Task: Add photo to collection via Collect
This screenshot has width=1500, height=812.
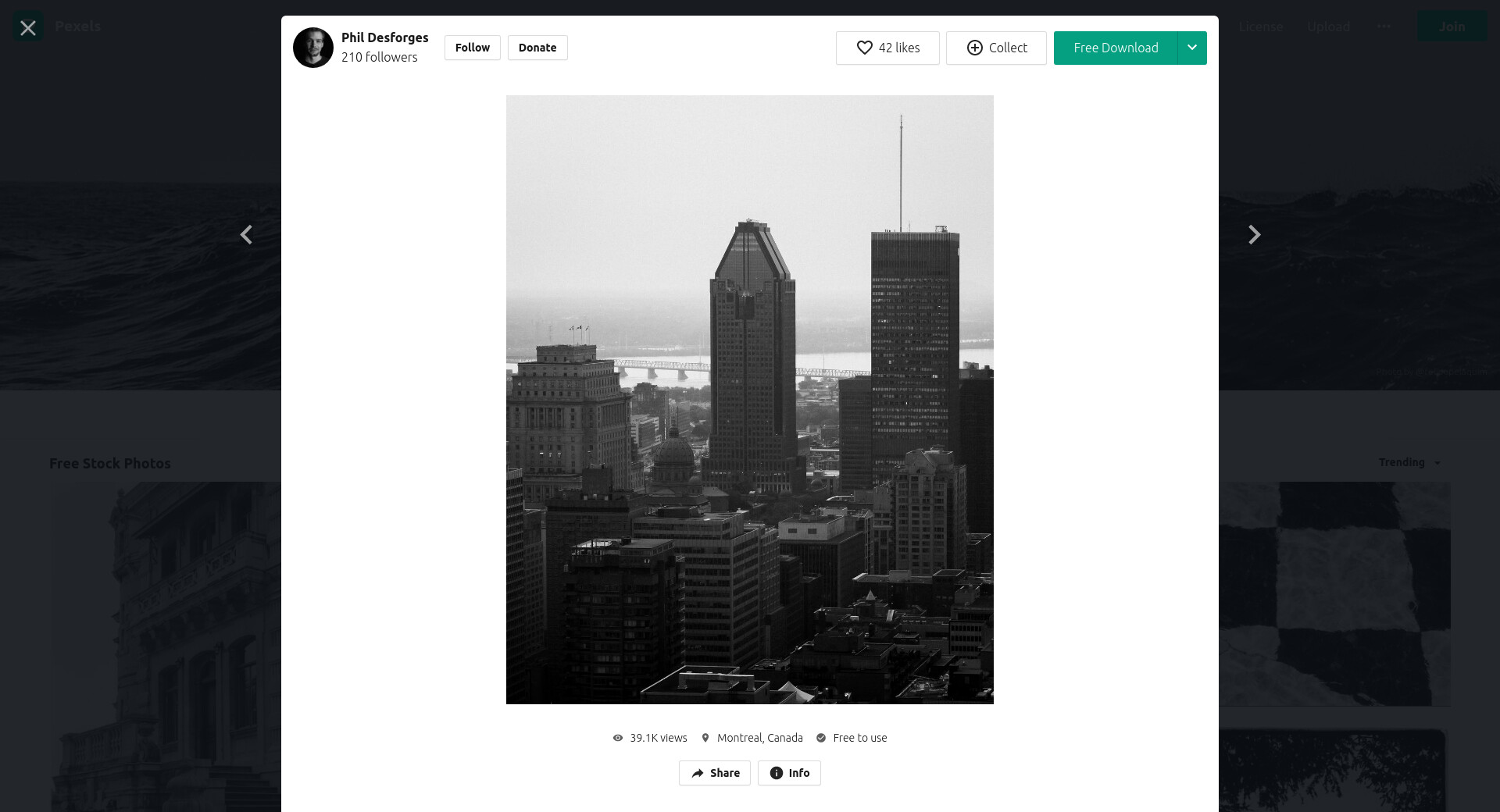Action: coord(996,48)
